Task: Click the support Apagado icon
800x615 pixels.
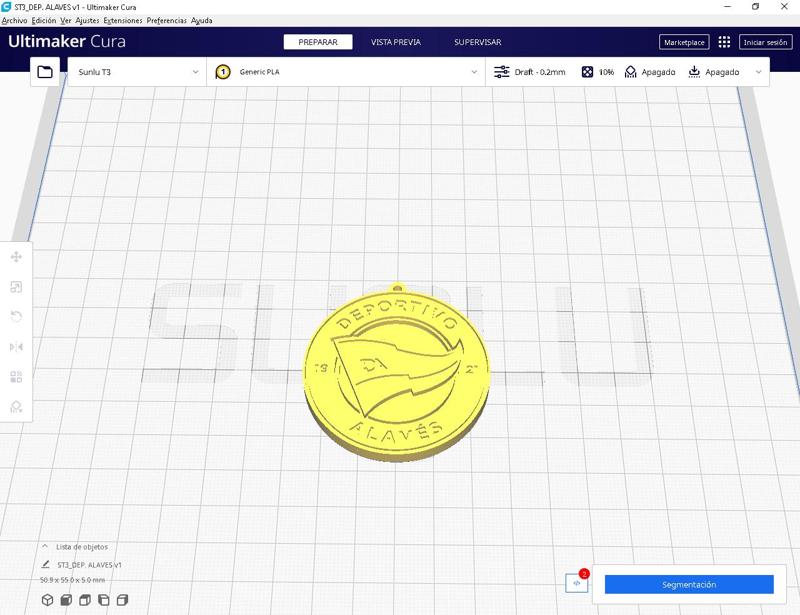Action: [x=631, y=72]
